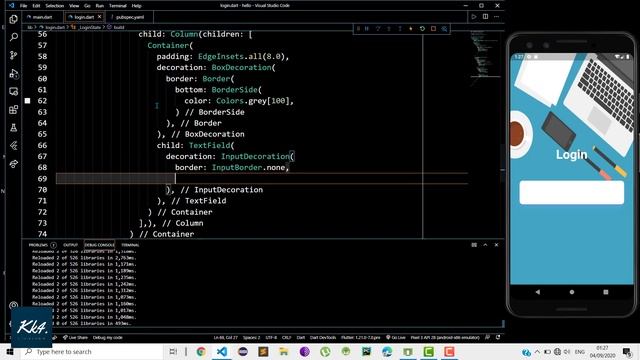Image resolution: width=640 pixels, height=360 pixels.
Task: Select the Pixel 3 API 28 device status item
Action: (445, 338)
